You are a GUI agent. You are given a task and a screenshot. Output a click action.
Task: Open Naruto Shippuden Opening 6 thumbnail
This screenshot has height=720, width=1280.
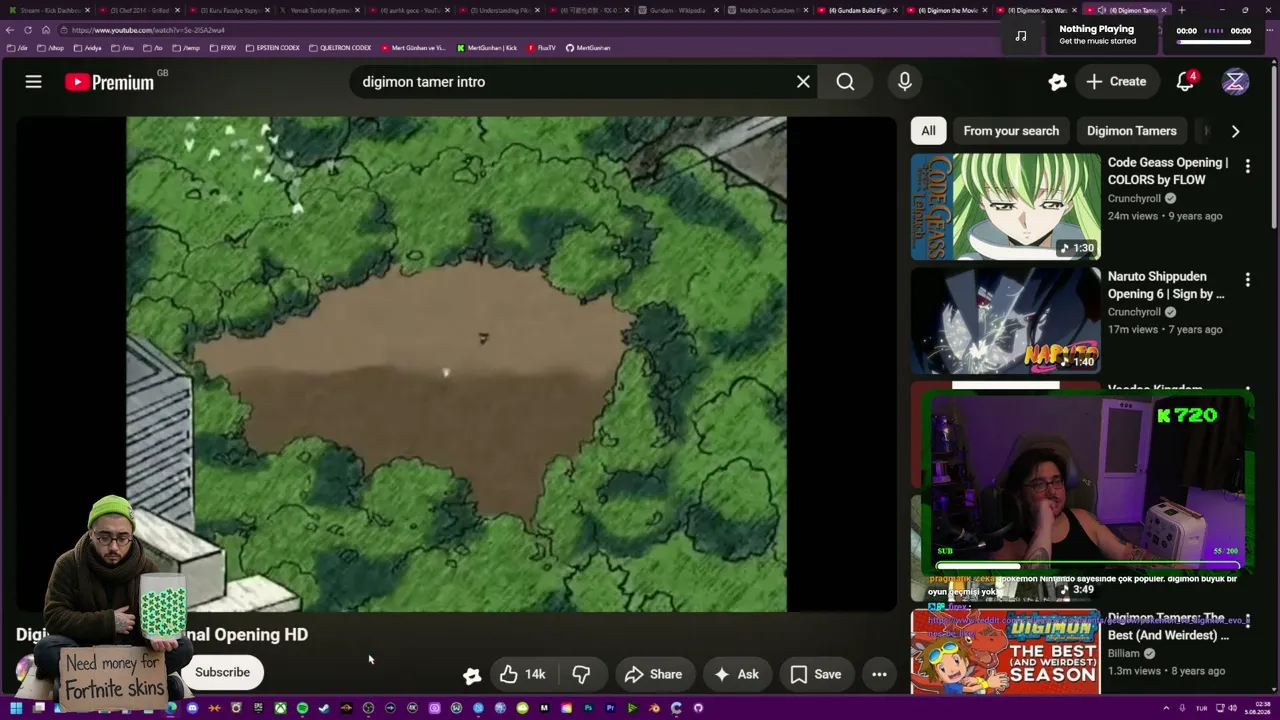1005,320
